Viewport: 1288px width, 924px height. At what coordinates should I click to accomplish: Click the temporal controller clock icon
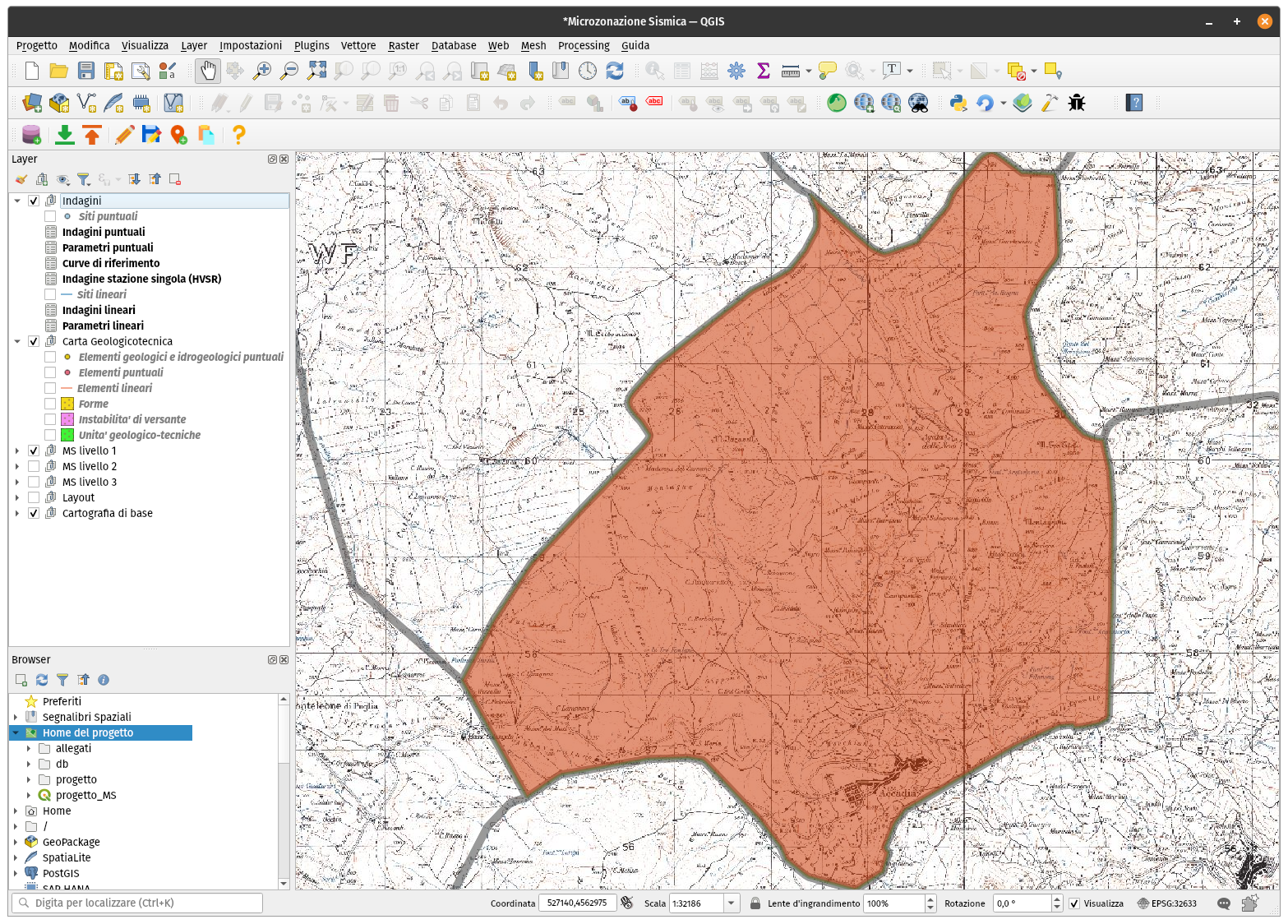tap(588, 72)
